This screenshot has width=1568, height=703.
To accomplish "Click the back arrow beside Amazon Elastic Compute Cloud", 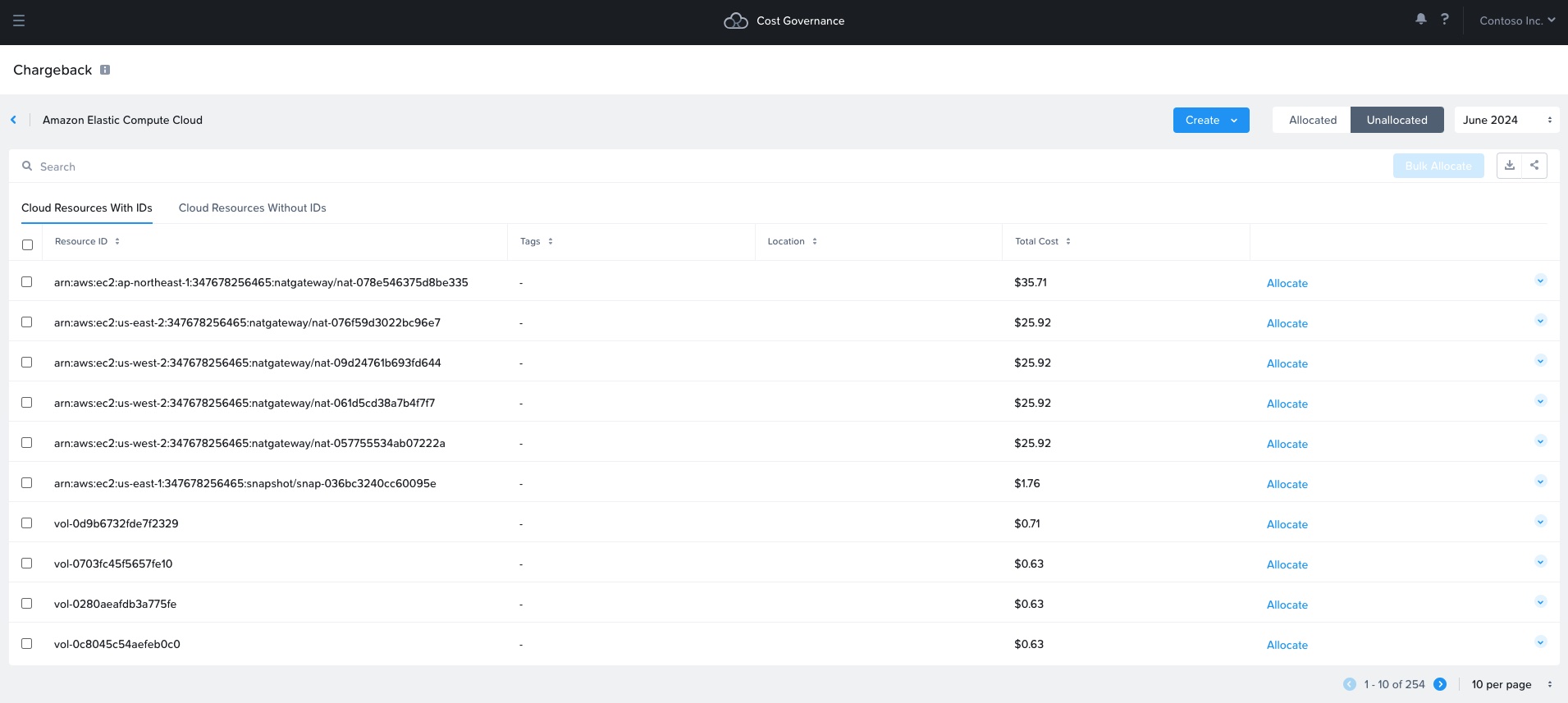I will coord(14,120).
